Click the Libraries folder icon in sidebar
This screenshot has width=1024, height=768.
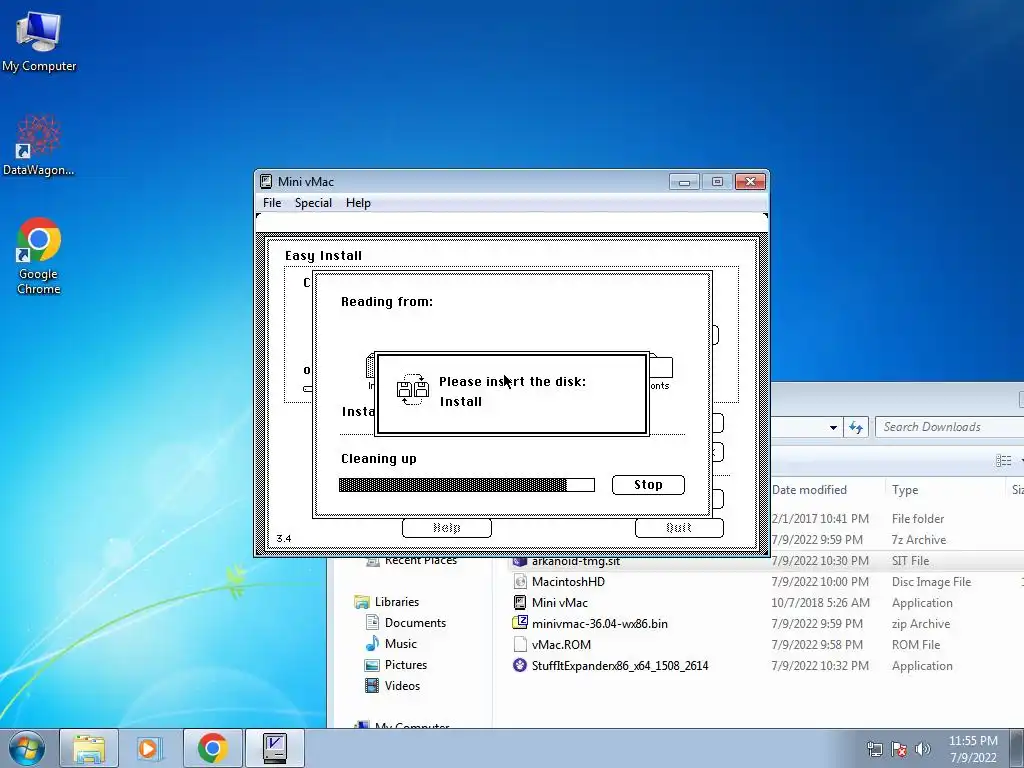[362, 601]
